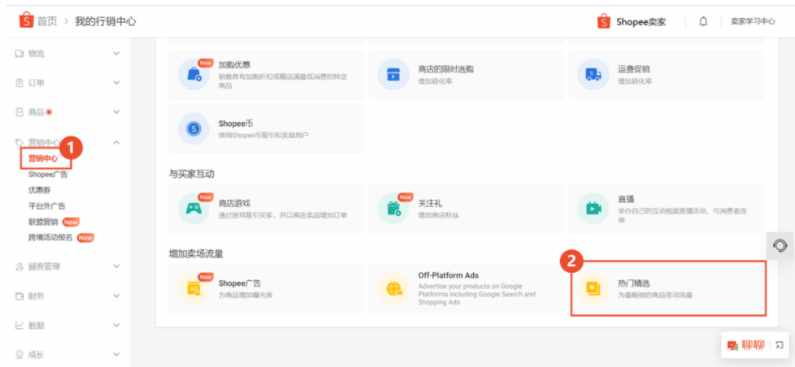The image size is (795, 367).
Task: Select 营销中心 submenu item in sidebar
Action: tap(43, 159)
